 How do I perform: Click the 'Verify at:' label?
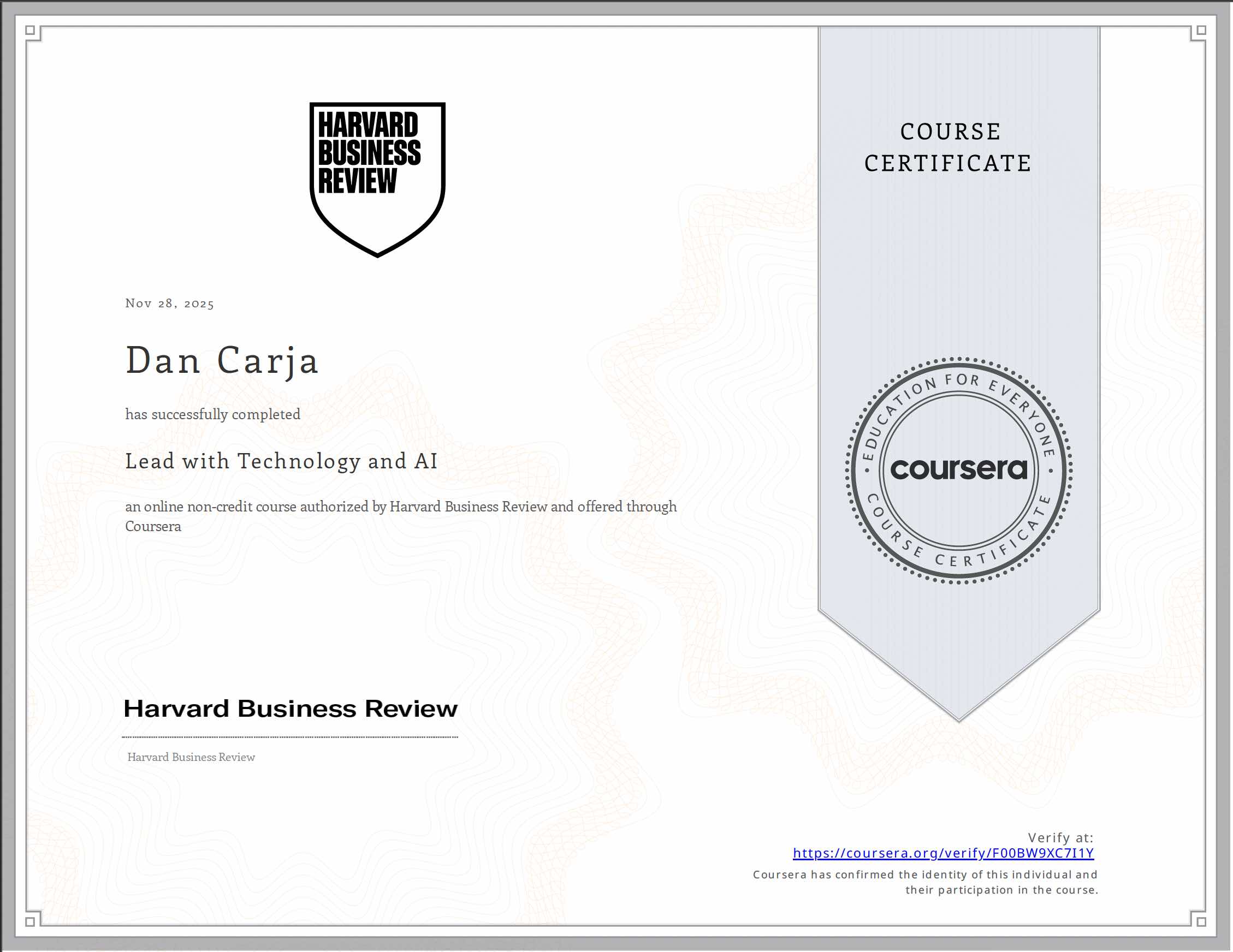click(1060, 837)
